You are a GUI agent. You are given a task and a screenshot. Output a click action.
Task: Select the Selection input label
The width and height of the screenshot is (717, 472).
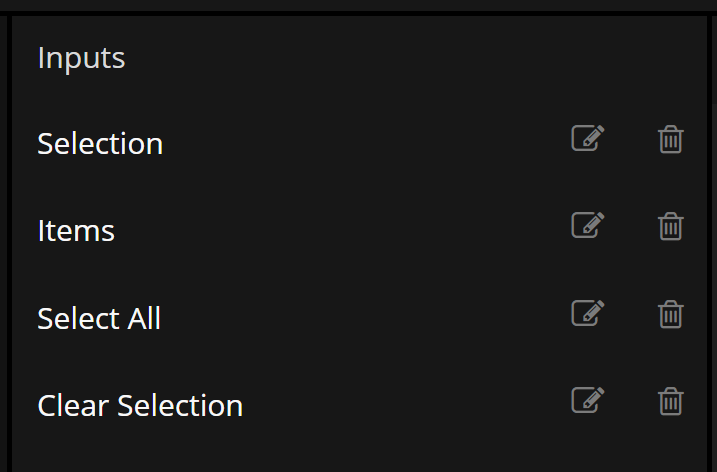pyautogui.click(x=100, y=144)
